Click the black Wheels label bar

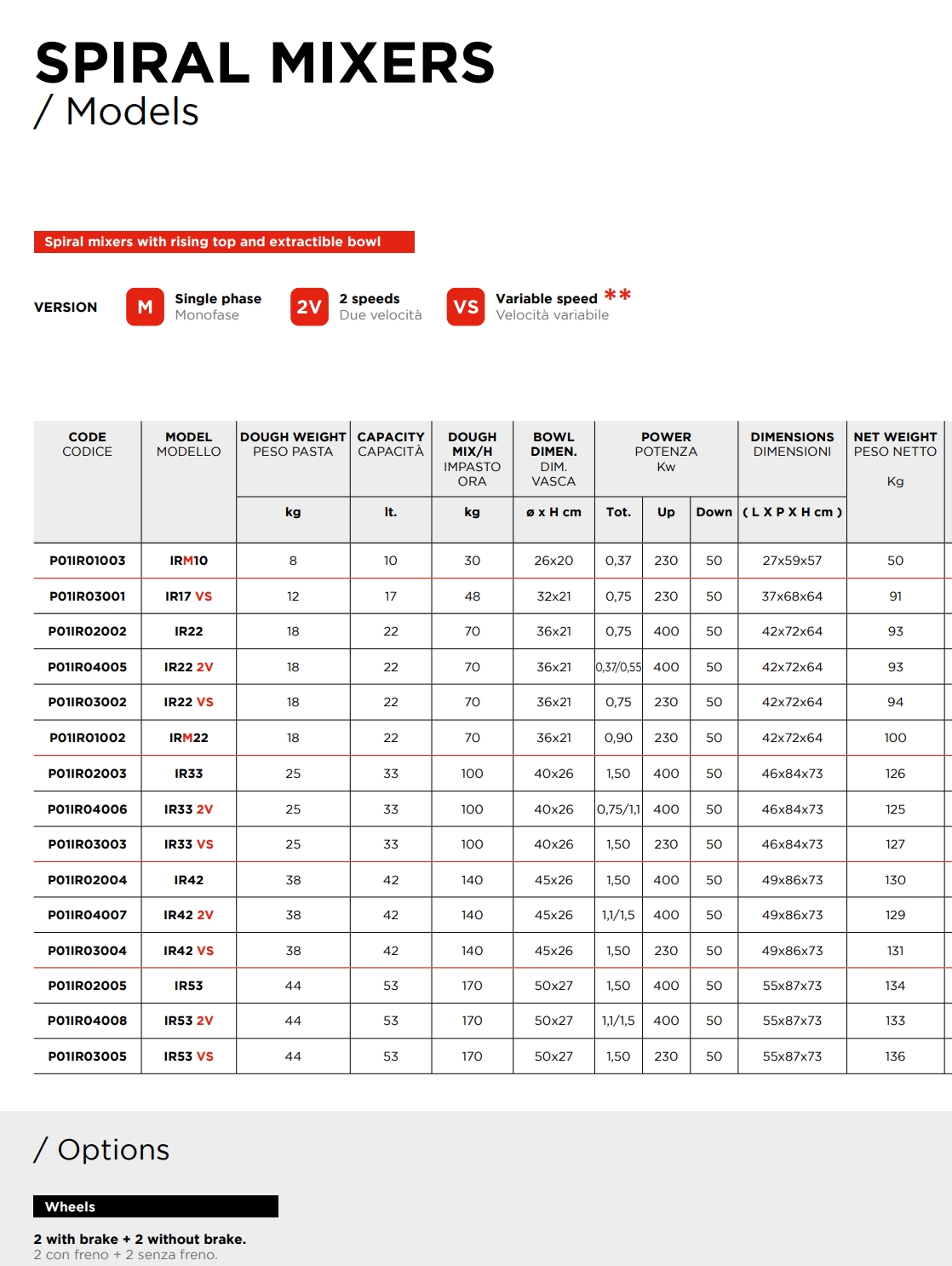pyautogui.click(x=156, y=1206)
